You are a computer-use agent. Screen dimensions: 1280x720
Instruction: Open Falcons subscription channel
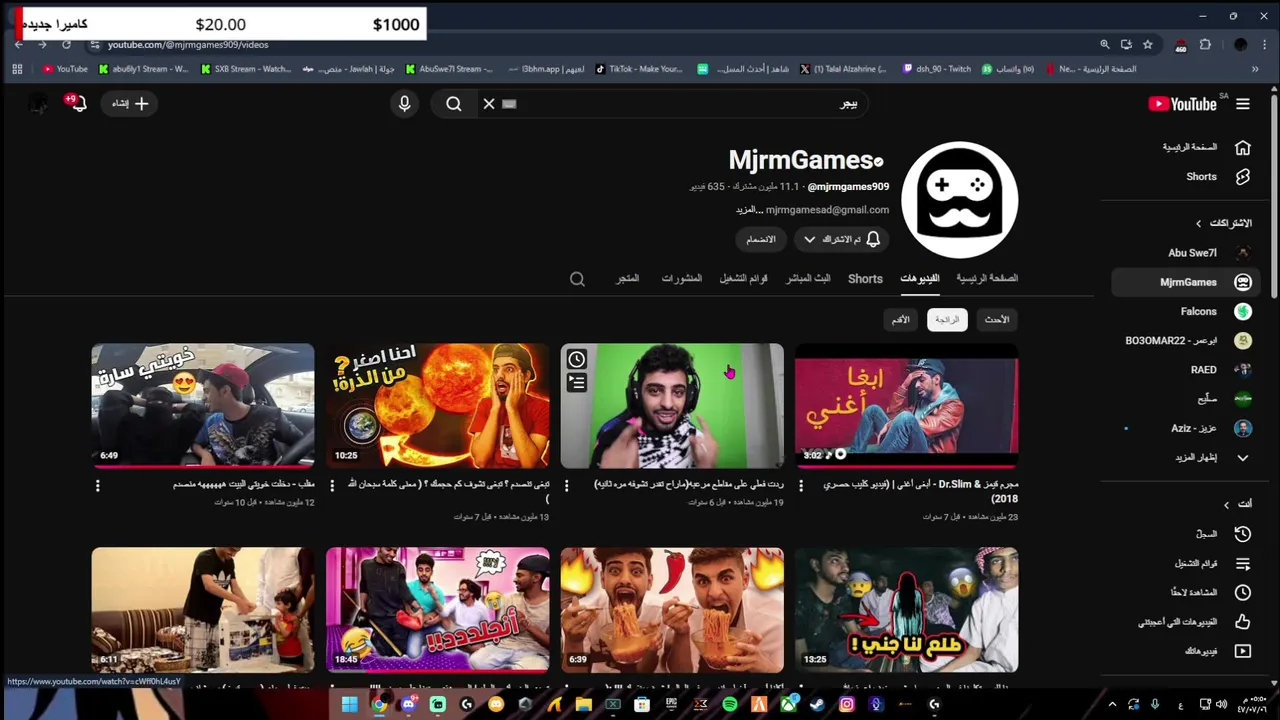coord(1207,311)
